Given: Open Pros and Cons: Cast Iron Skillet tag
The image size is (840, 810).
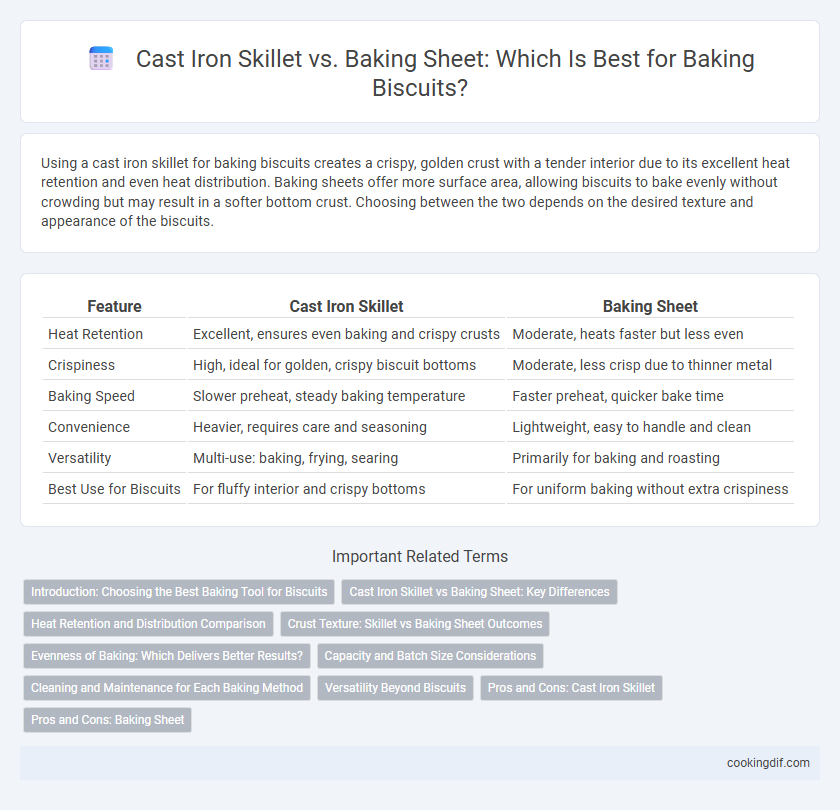Looking at the screenshot, I should pyautogui.click(x=571, y=688).
